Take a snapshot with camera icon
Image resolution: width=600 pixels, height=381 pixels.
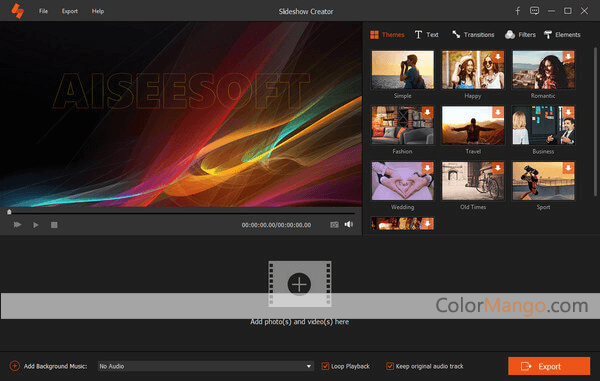coord(334,225)
